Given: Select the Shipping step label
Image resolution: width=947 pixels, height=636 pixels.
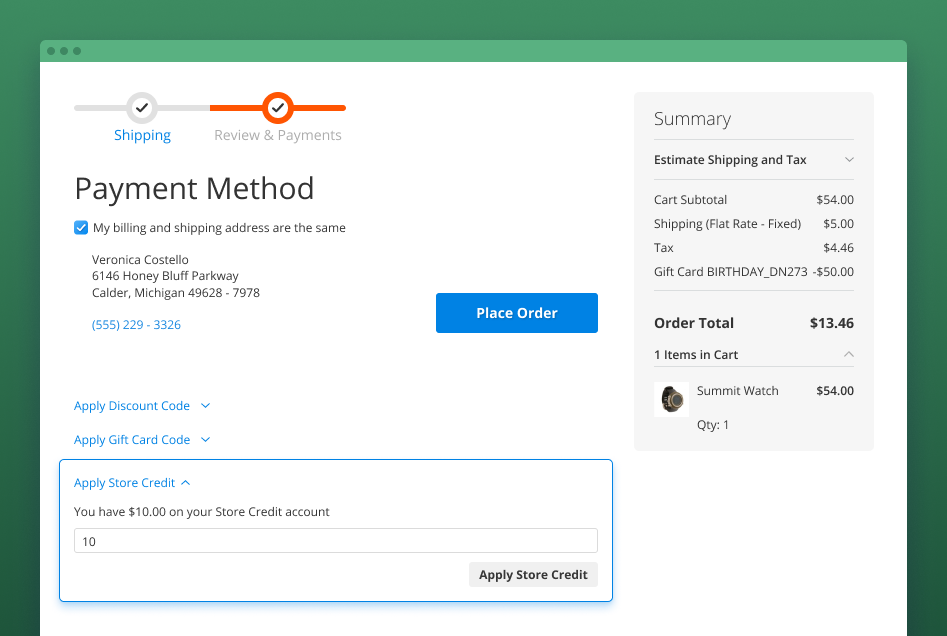Looking at the screenshot, I should click(142, 134).
